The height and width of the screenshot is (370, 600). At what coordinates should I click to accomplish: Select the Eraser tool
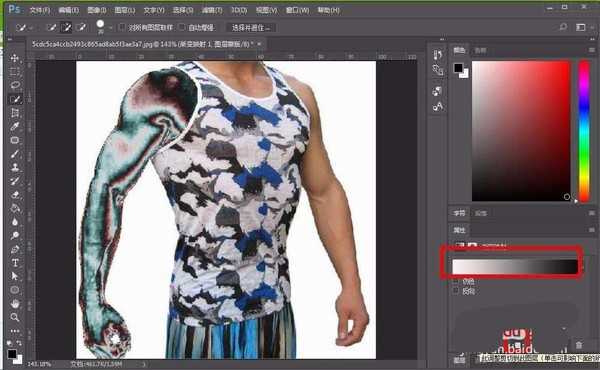[x=15, y=194]
